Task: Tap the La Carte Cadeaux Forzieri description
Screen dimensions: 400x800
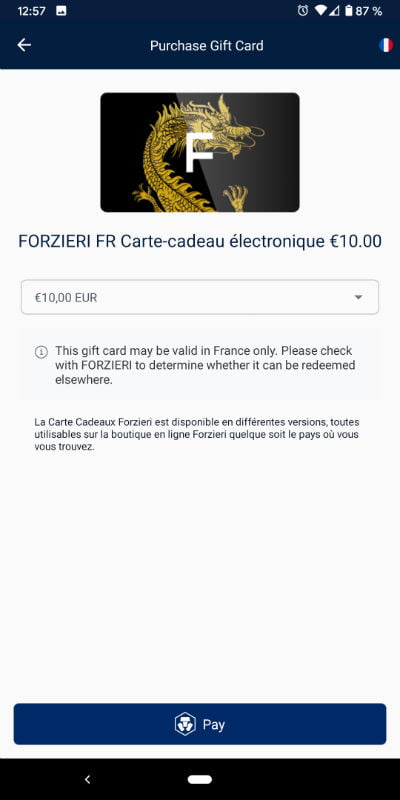Action: pyautogui.click(x=197, y=435)
